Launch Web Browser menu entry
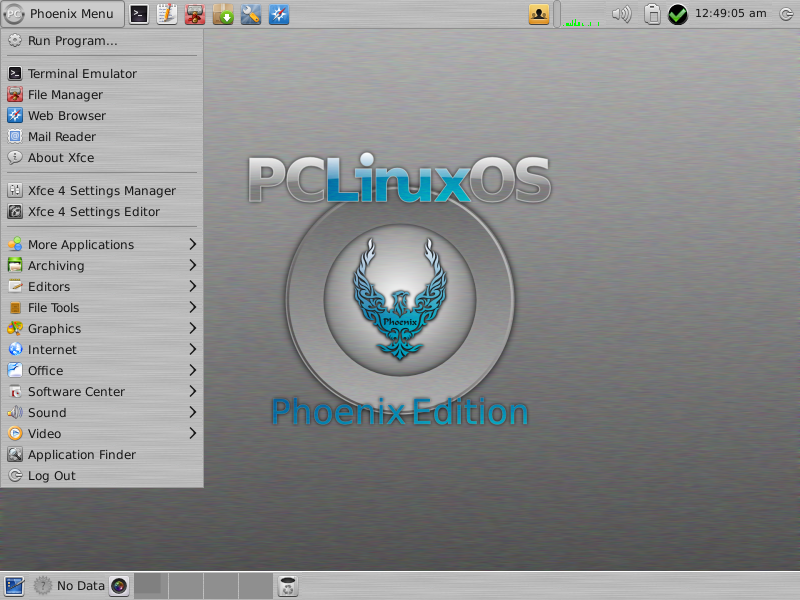The width and height of the screenshot is (800, 600). coord(102,116)
